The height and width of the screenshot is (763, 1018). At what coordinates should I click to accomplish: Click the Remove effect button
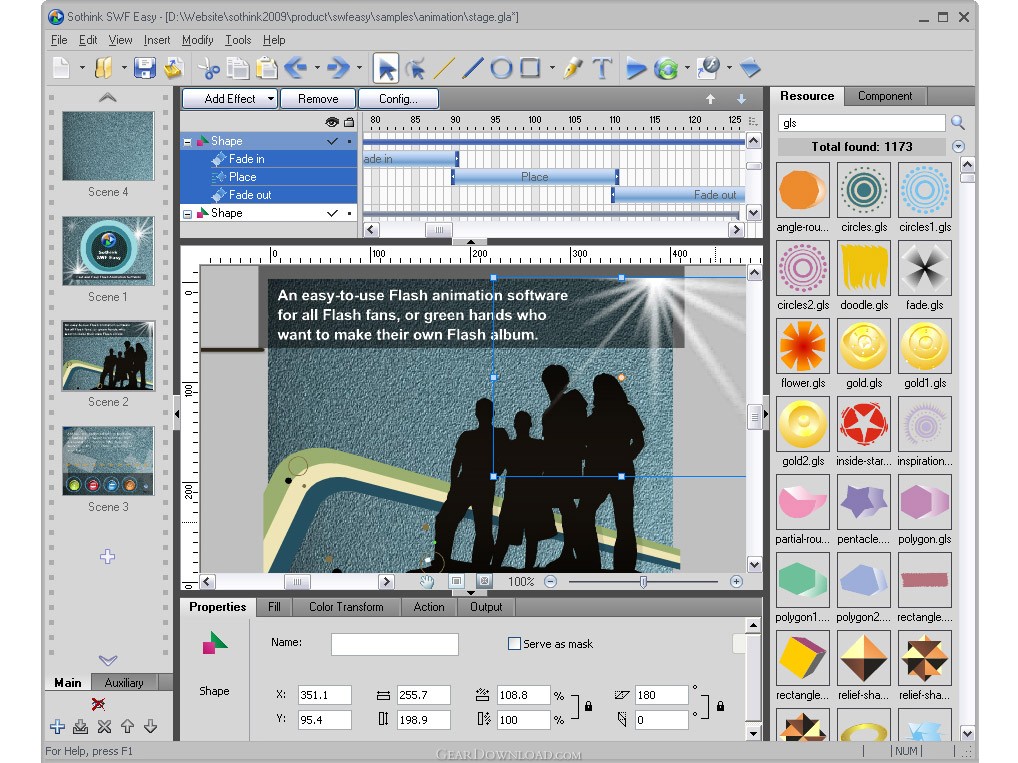[x=318, y=99]
